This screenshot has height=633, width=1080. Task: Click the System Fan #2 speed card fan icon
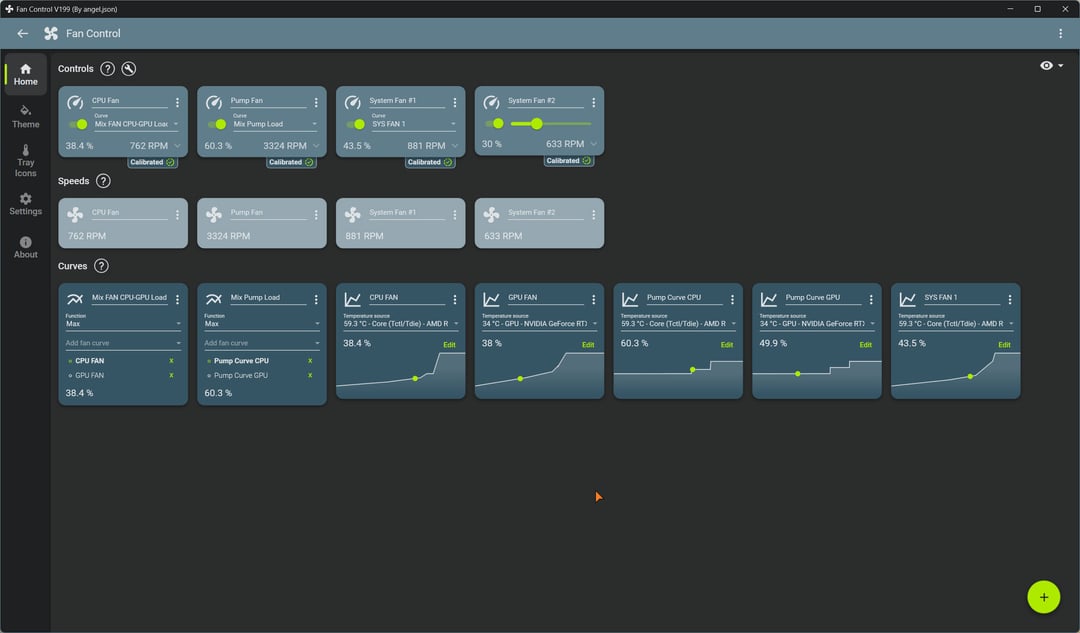pos(491,214)
